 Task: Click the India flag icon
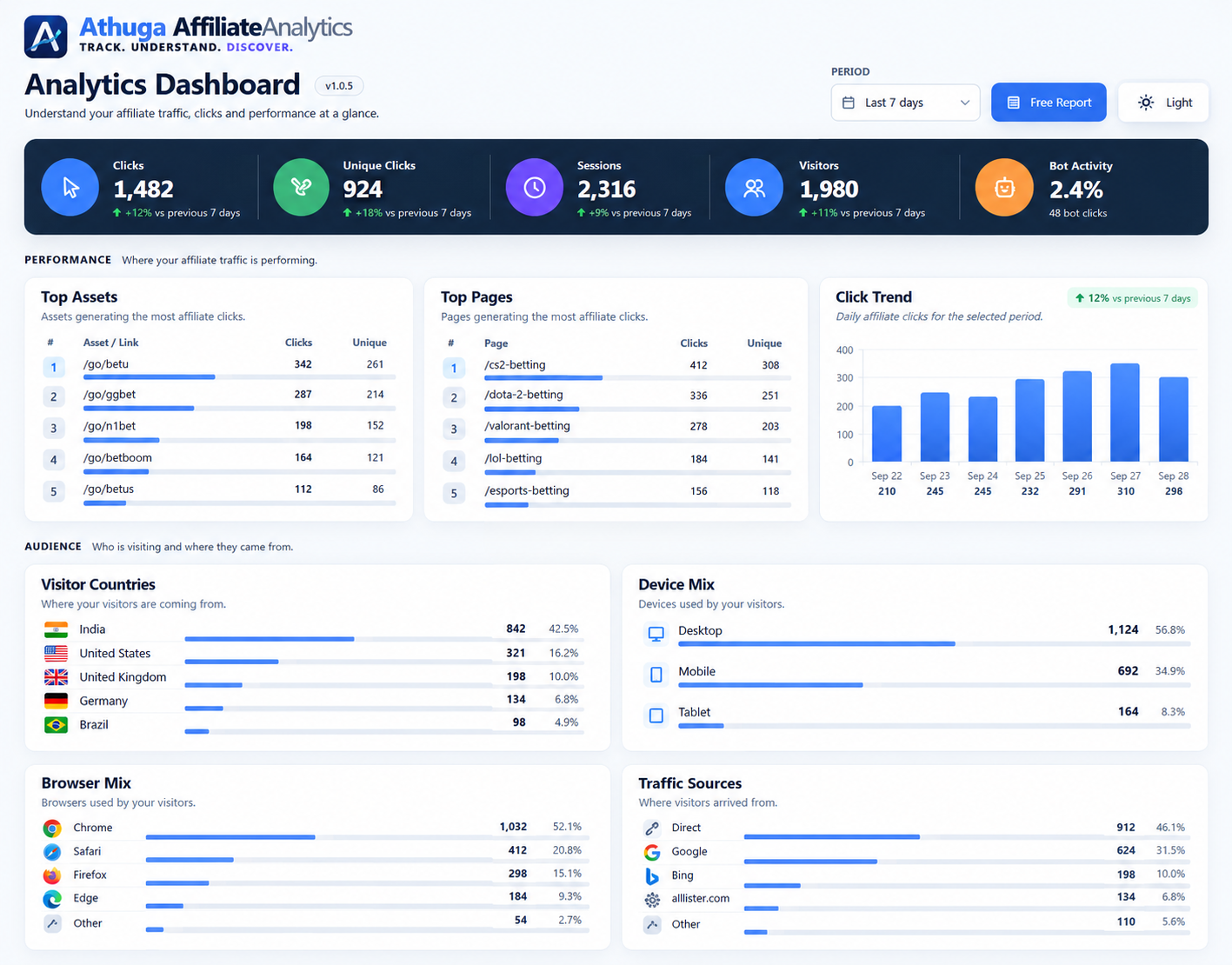click(x=56, y=629)
